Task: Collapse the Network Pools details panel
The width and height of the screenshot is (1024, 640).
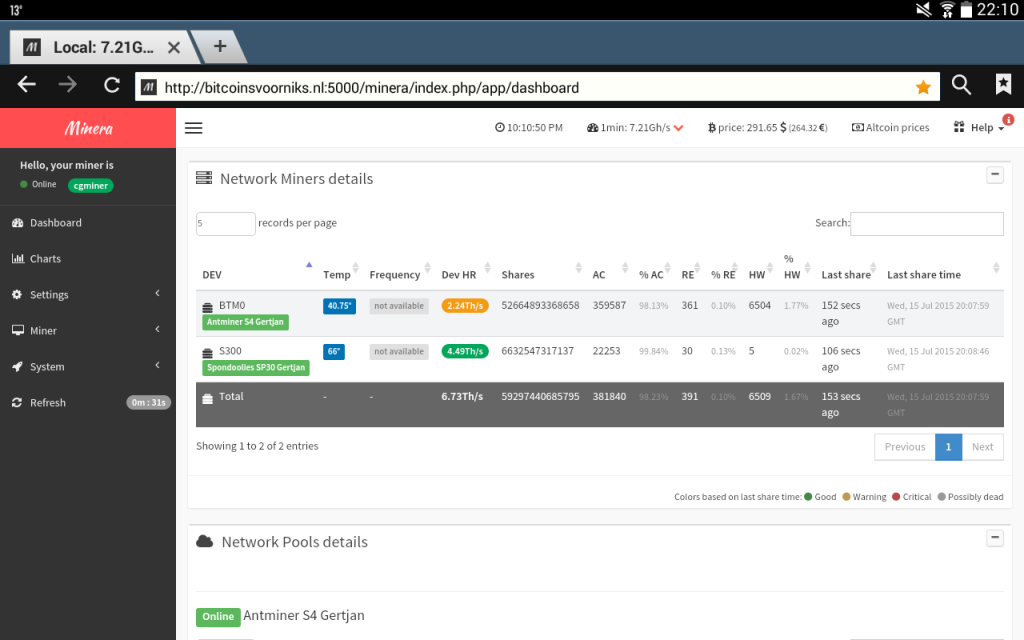Action: (994, 538)
